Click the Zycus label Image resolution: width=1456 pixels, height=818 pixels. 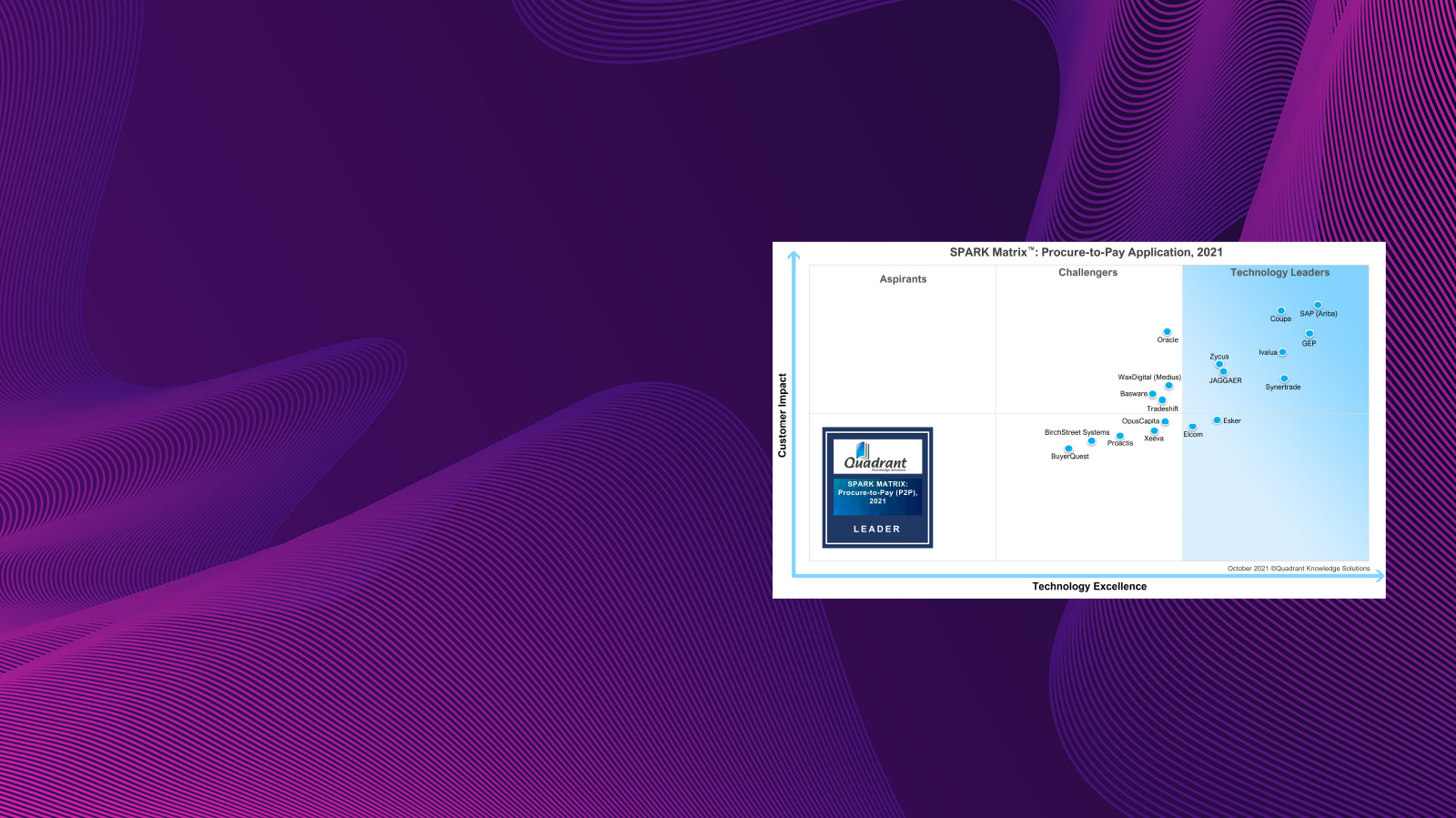pos(1219,357)
